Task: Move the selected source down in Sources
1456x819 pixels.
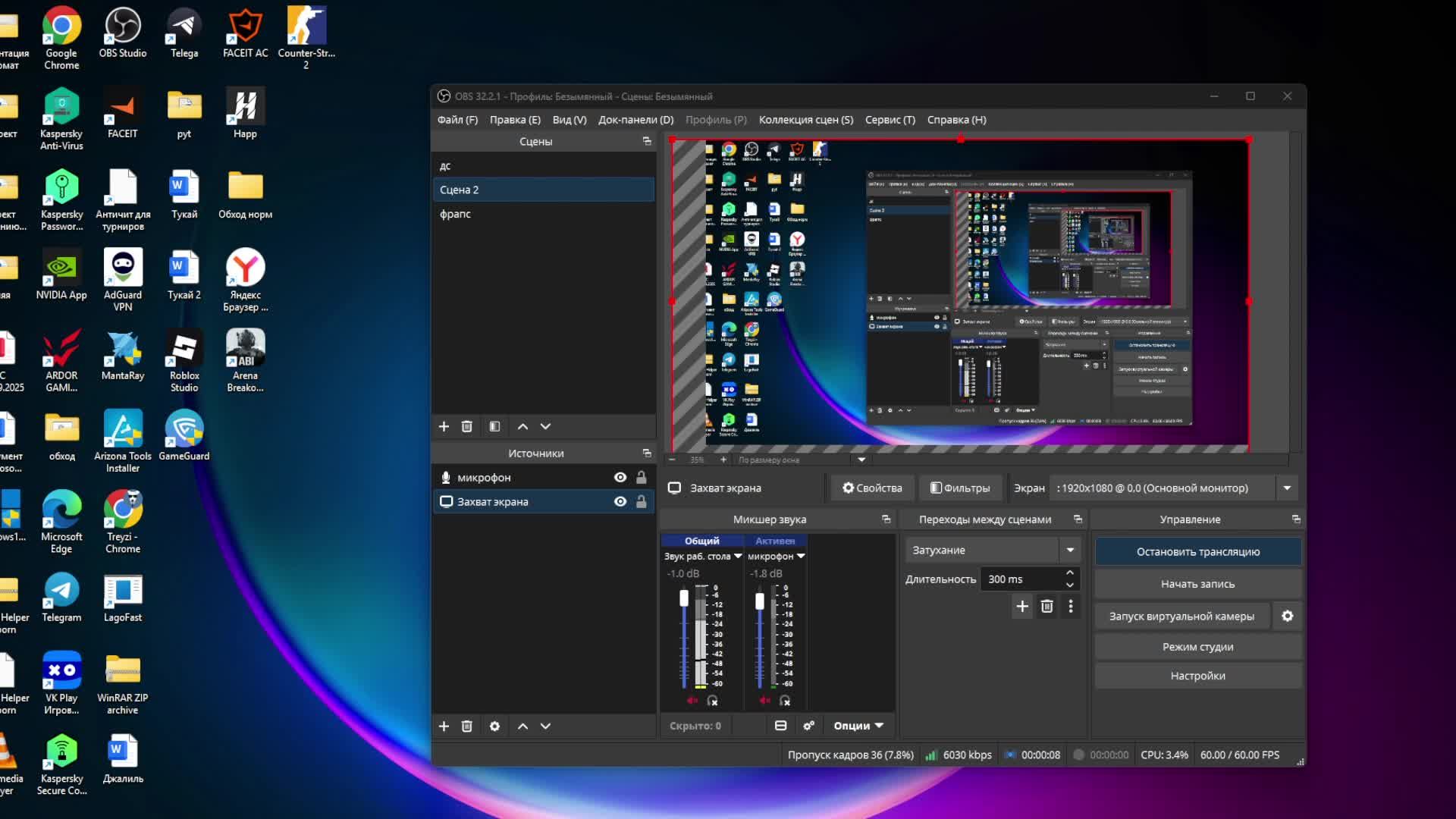Action: coord(545,726)
